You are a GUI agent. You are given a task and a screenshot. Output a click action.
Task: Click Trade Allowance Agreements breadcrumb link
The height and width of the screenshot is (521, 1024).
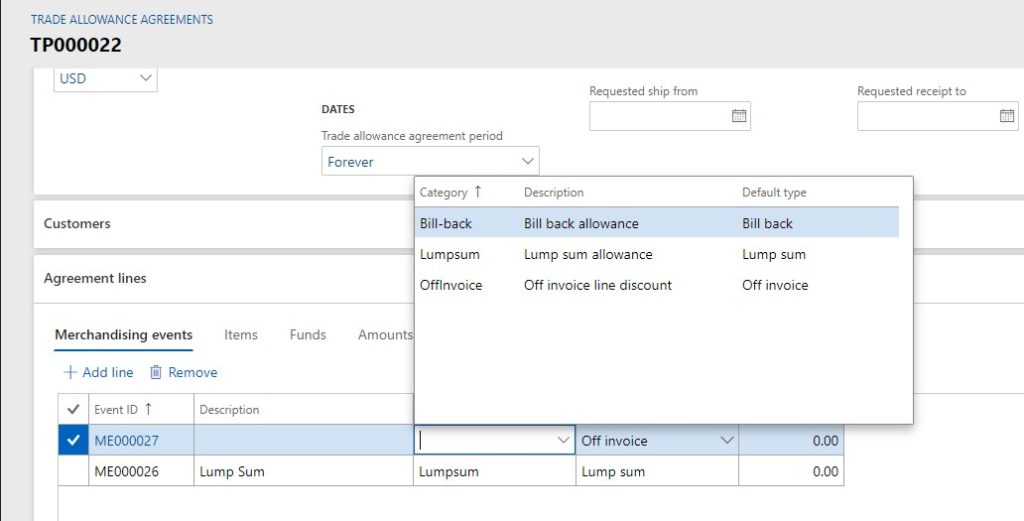coord(122,19)
